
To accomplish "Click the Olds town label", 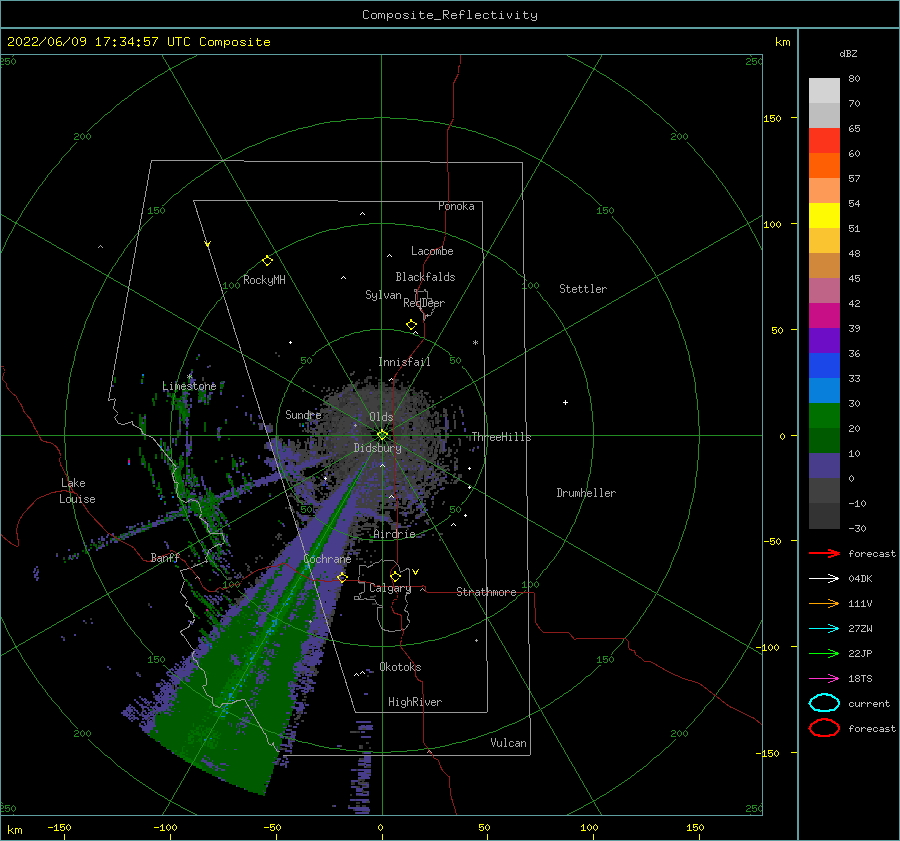I will pos(381,417).
